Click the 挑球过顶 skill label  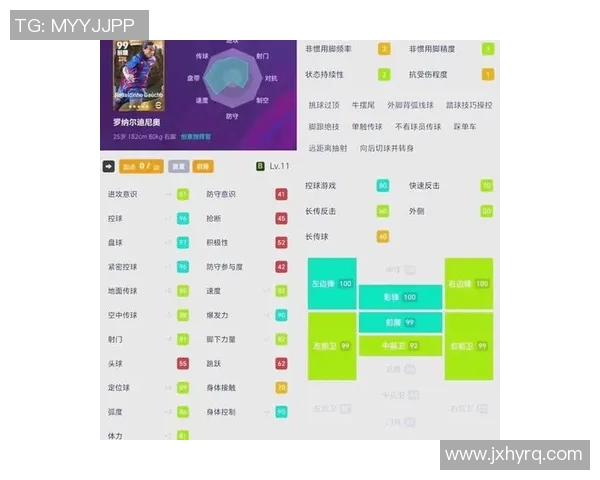click(324, 105)
